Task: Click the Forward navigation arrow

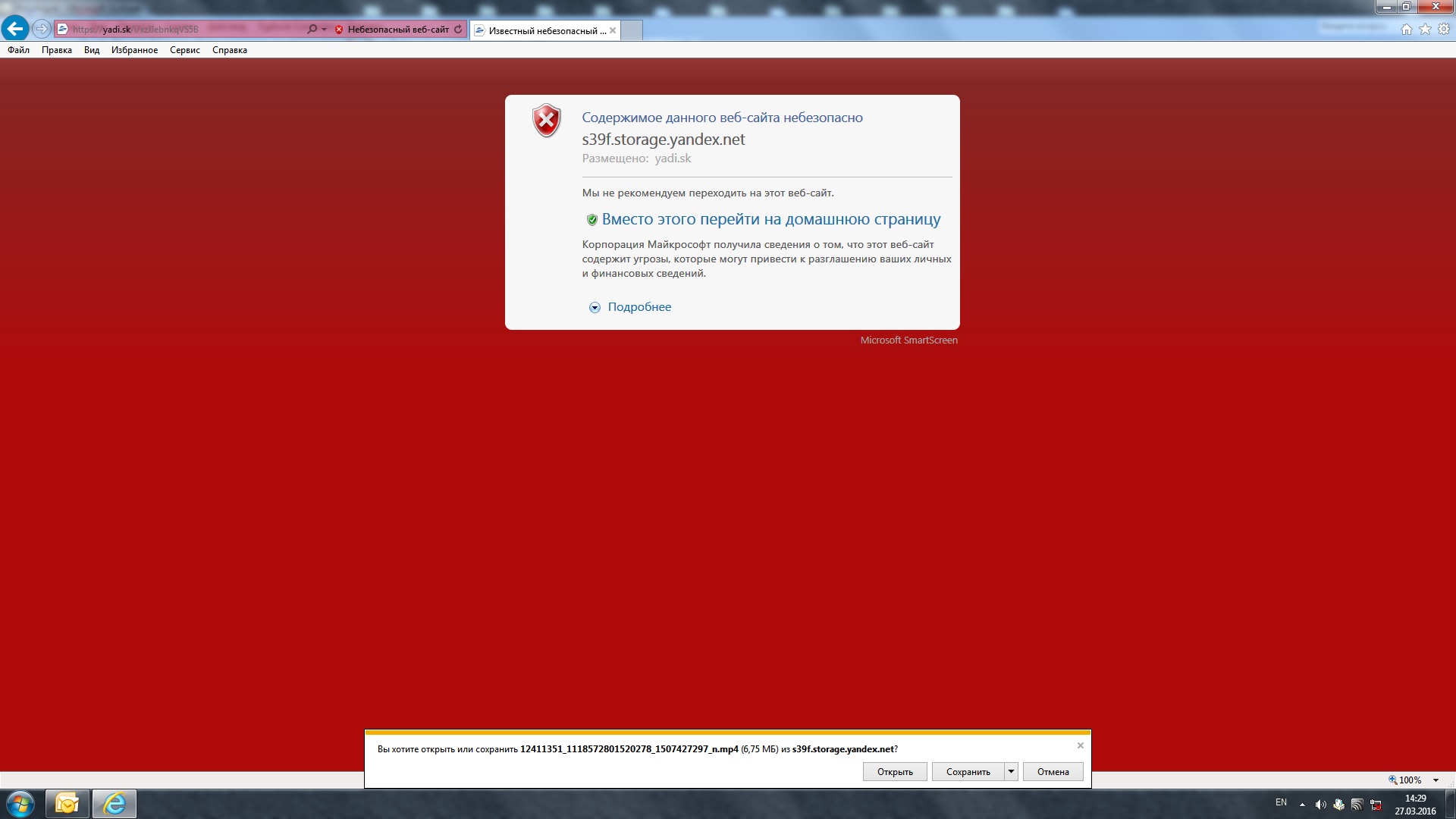Action: pos(42,29)
